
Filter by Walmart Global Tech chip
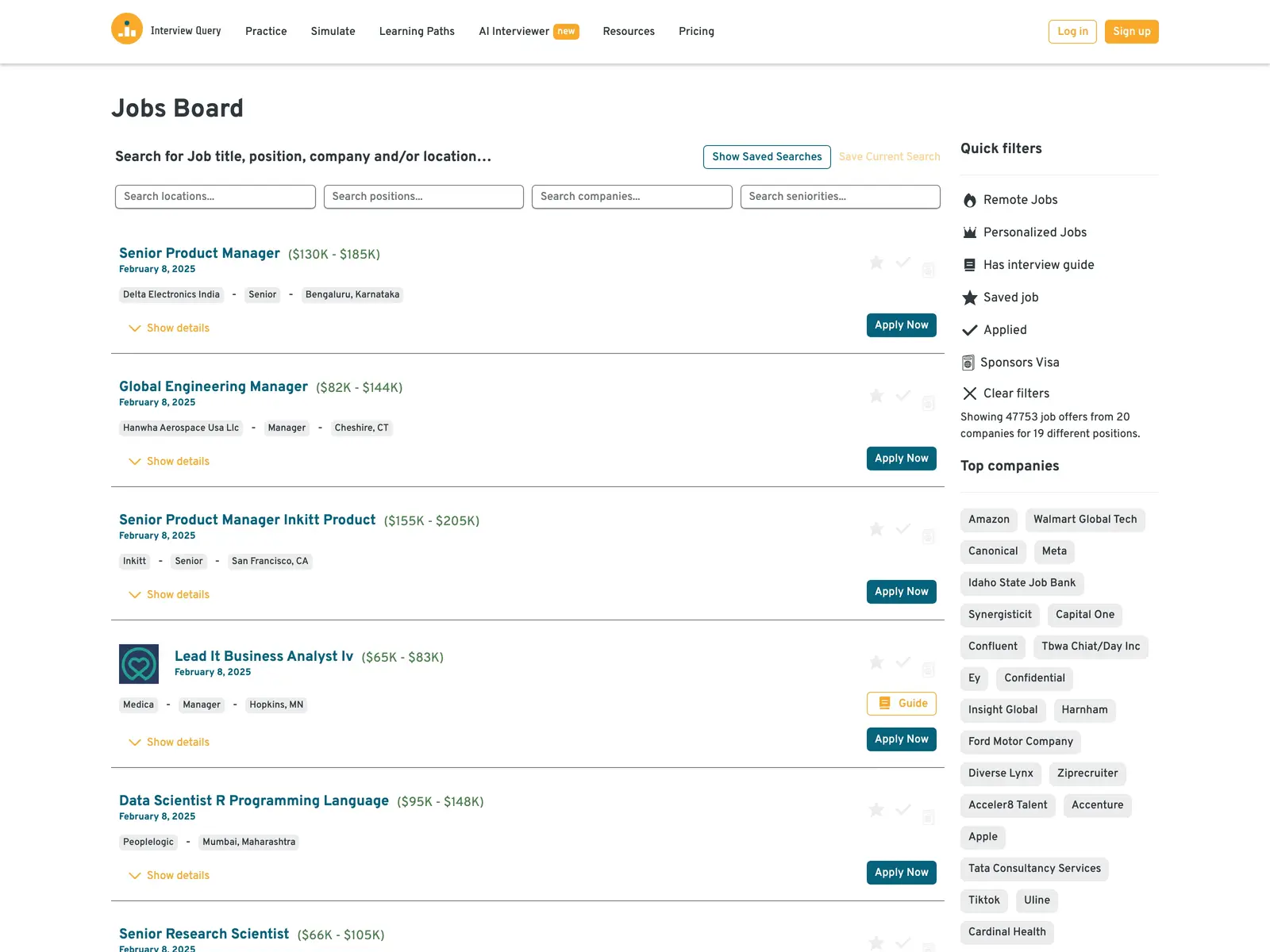click(1085, 520)
